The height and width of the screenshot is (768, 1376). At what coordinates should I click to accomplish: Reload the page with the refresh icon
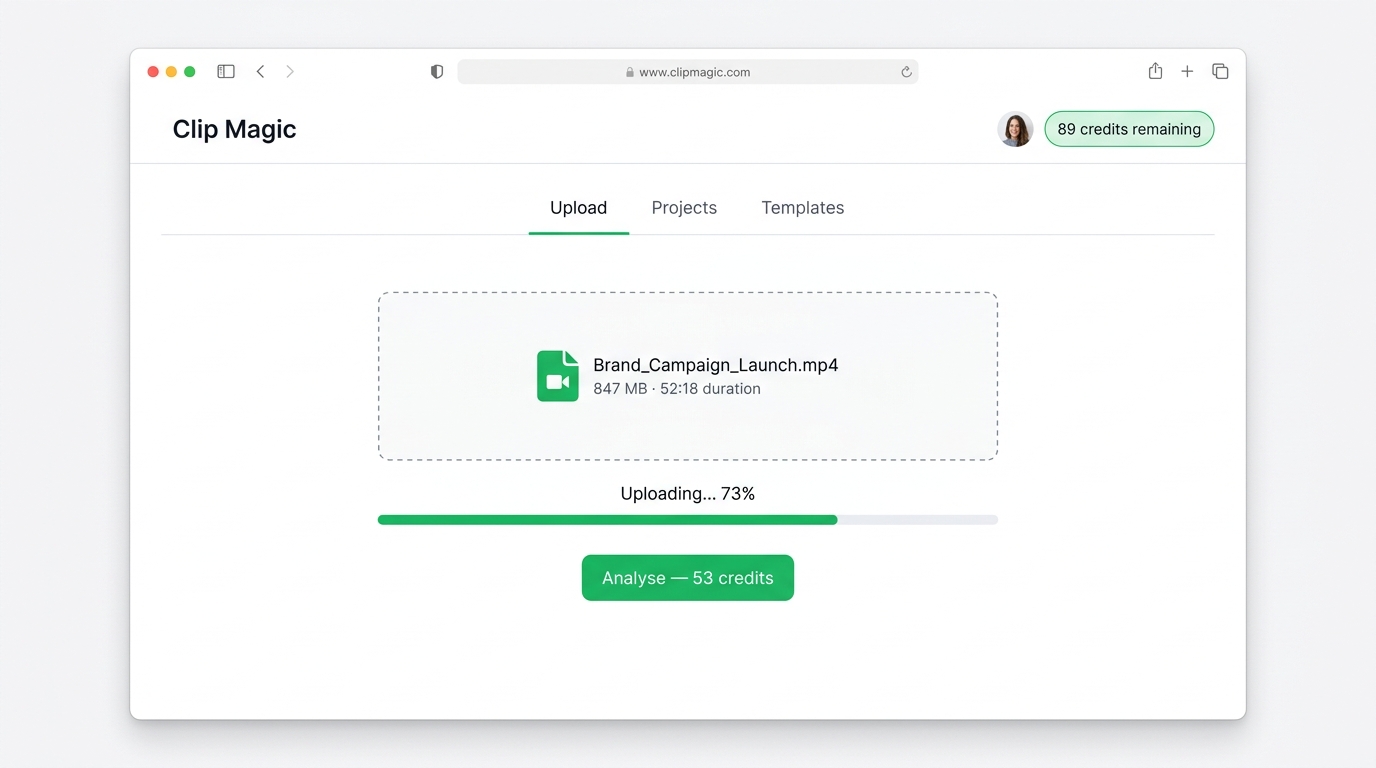[x=906, y=72]
